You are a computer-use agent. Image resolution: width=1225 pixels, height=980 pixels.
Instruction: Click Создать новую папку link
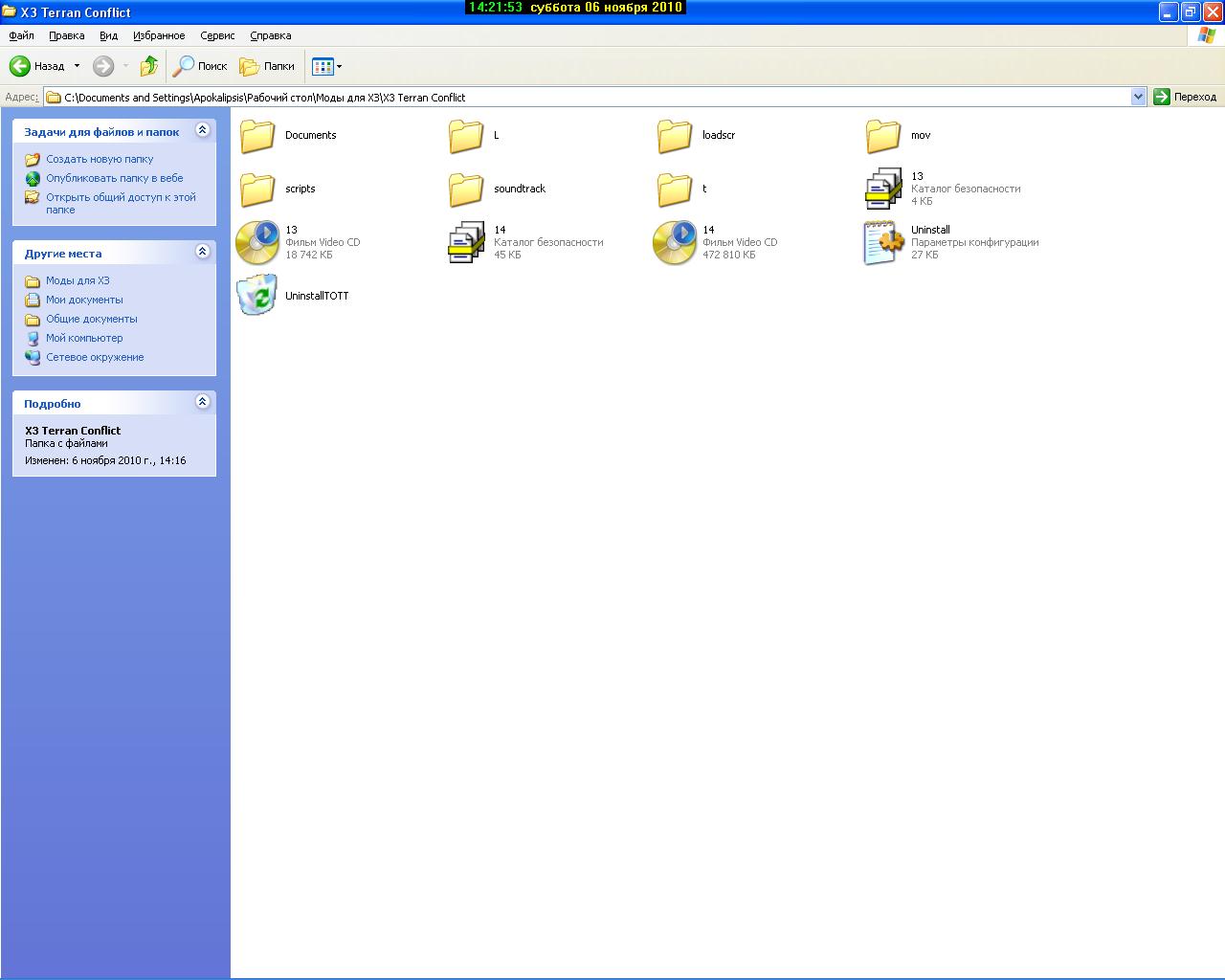point(100,159)
